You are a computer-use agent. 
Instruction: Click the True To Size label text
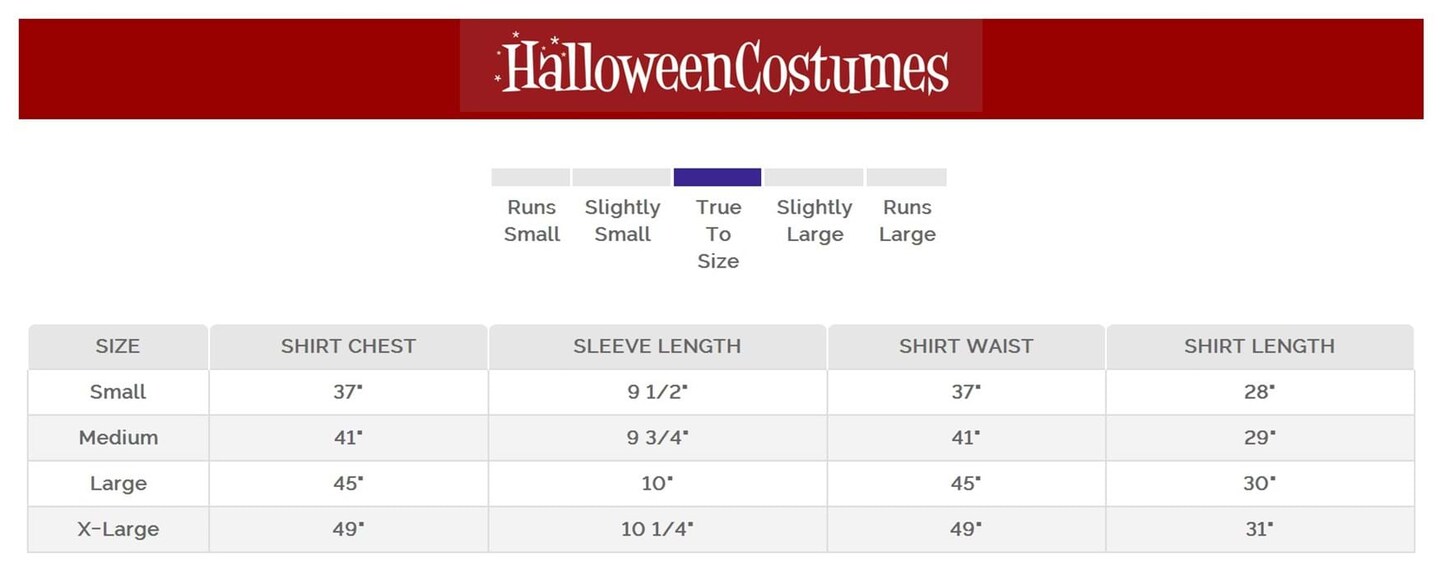[x=718, y=234]
